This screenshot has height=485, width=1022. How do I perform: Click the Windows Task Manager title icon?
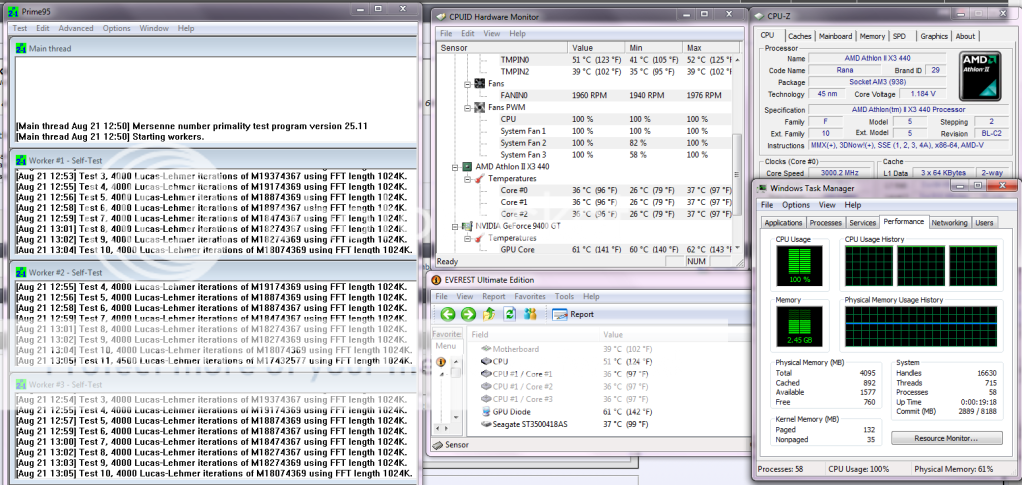click(x=763, y=188)
